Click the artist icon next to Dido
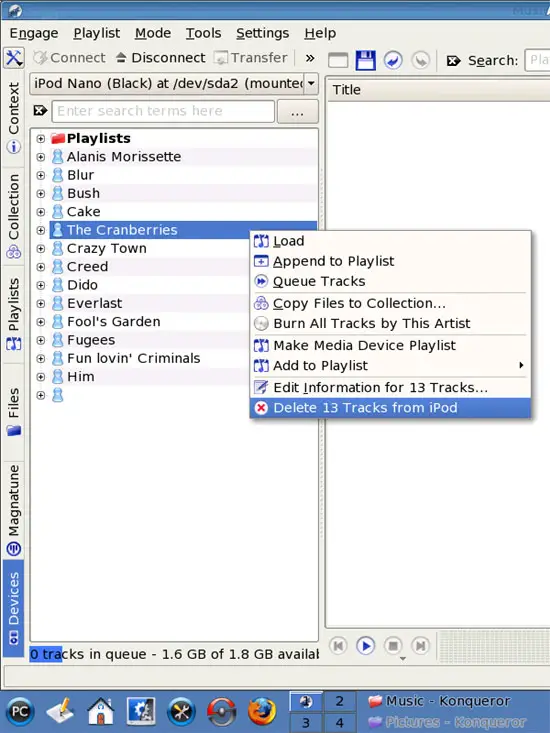The height and width of the screenshot is (733, 550). pos(57,285)
